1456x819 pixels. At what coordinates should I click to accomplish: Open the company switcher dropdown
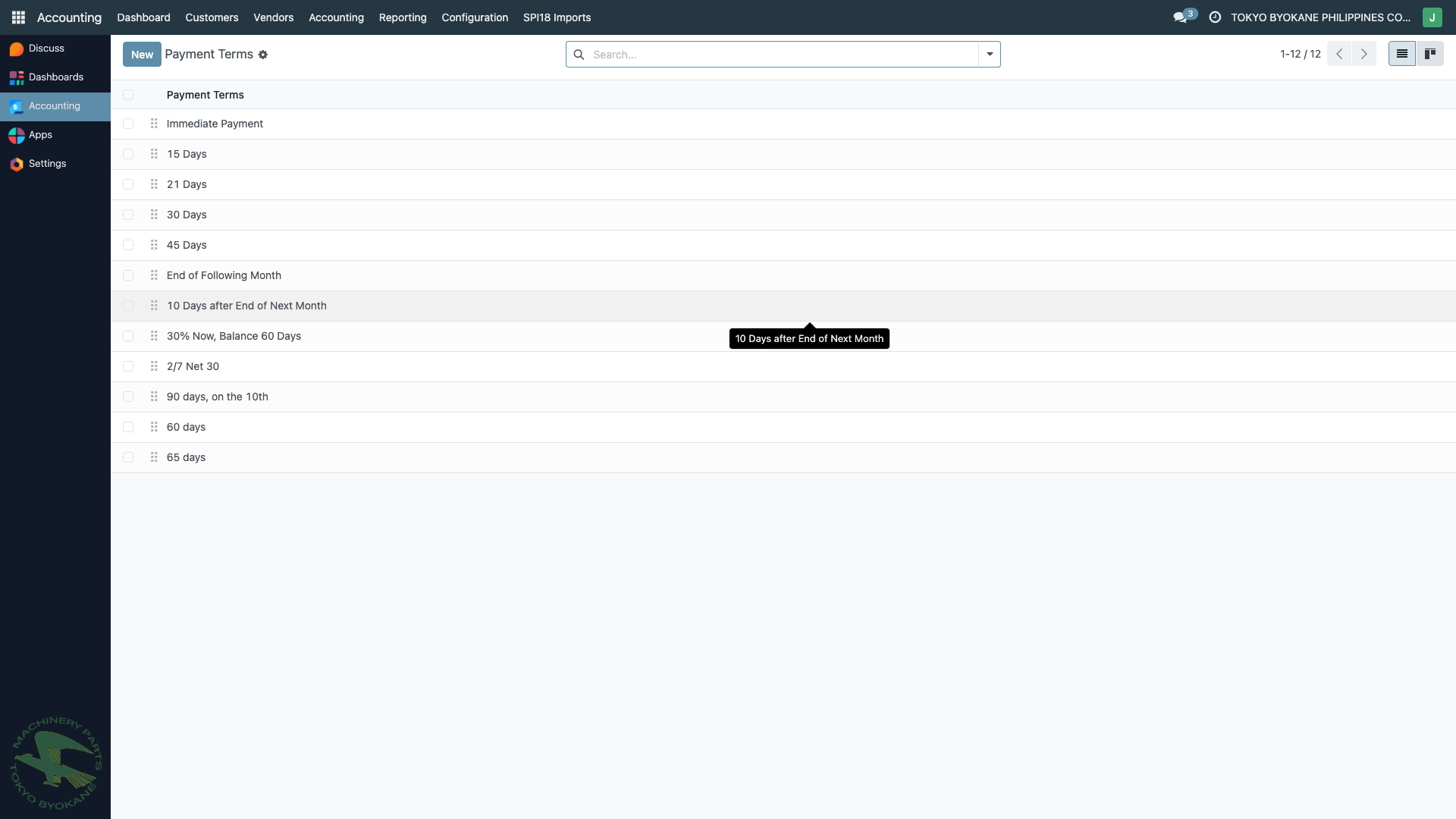[1320, 17]
